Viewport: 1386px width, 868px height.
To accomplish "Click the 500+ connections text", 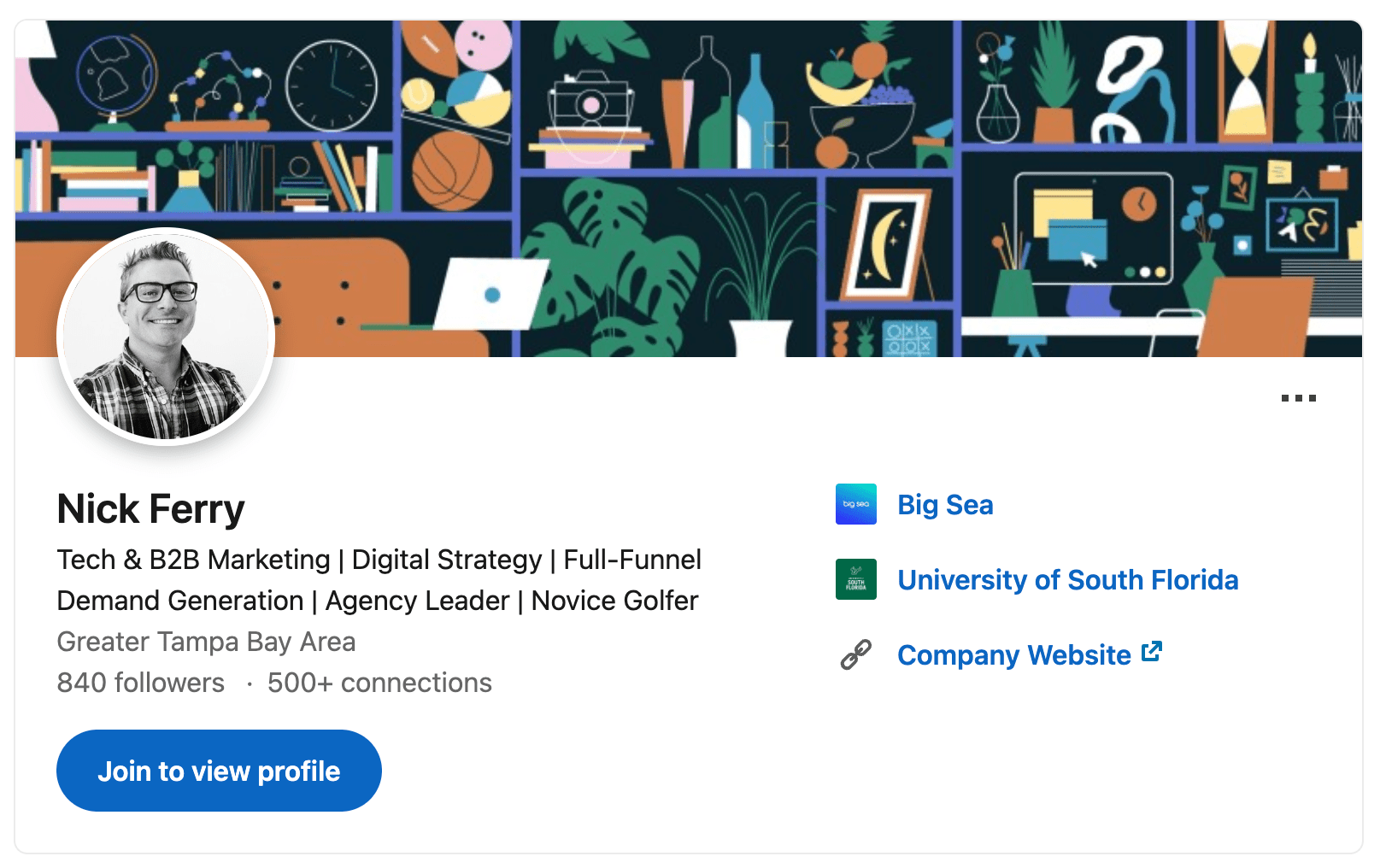I will click(x=379, y=683).
